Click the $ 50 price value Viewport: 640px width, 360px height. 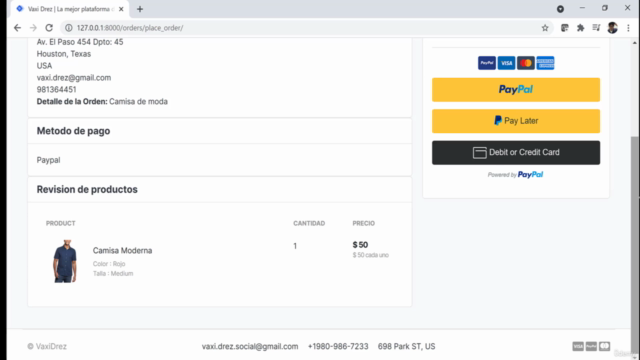[x=360, y=245]
